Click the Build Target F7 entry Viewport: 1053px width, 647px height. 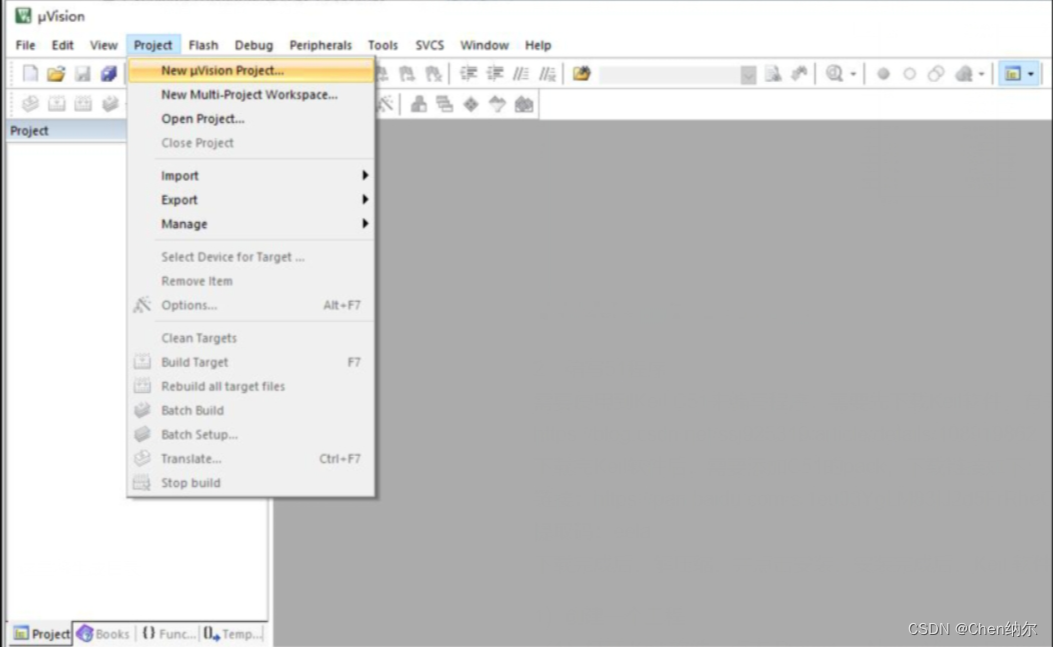[x=251, y=362]
